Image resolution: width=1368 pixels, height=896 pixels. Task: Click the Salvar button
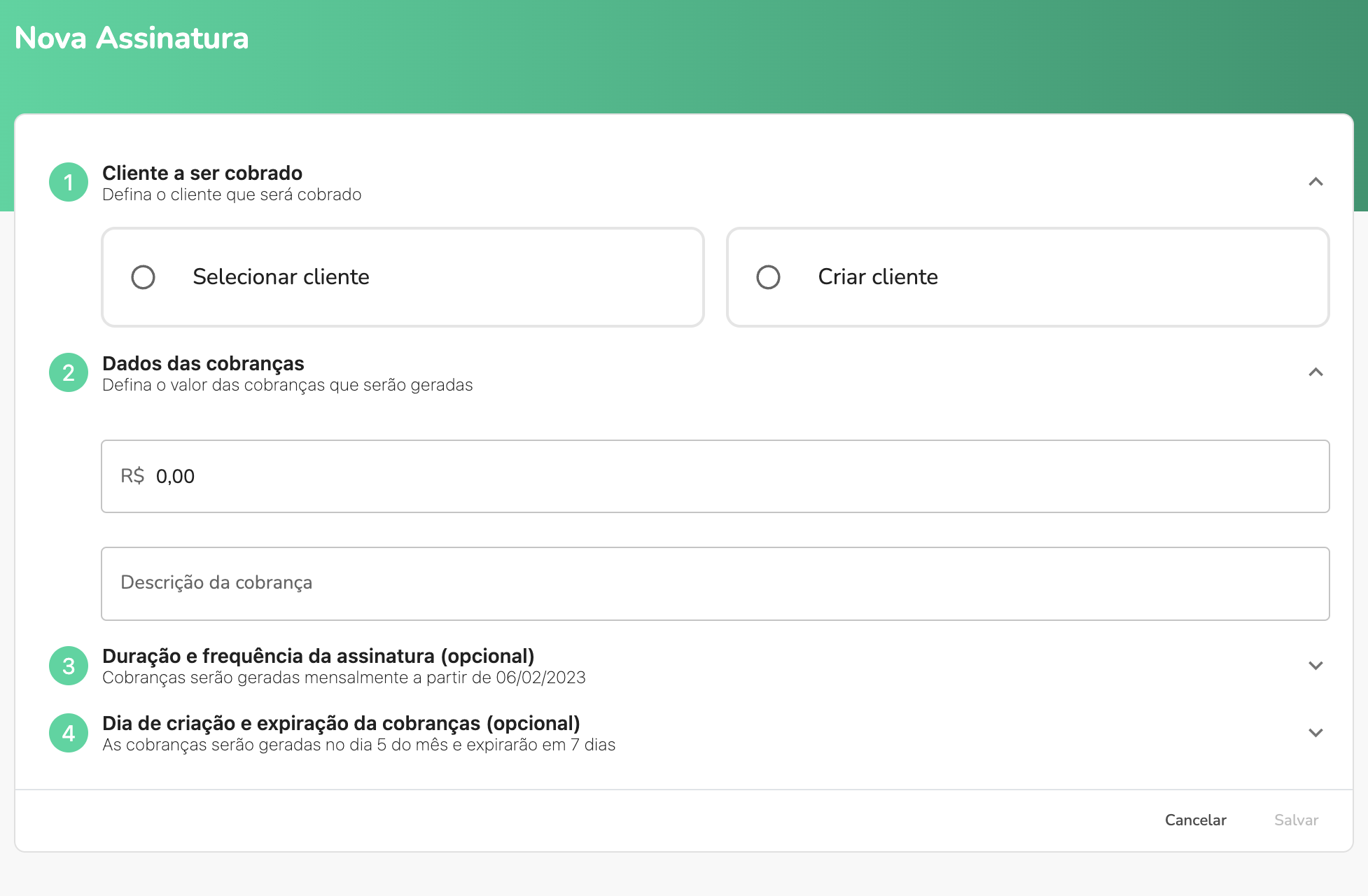click(1296, 820)
